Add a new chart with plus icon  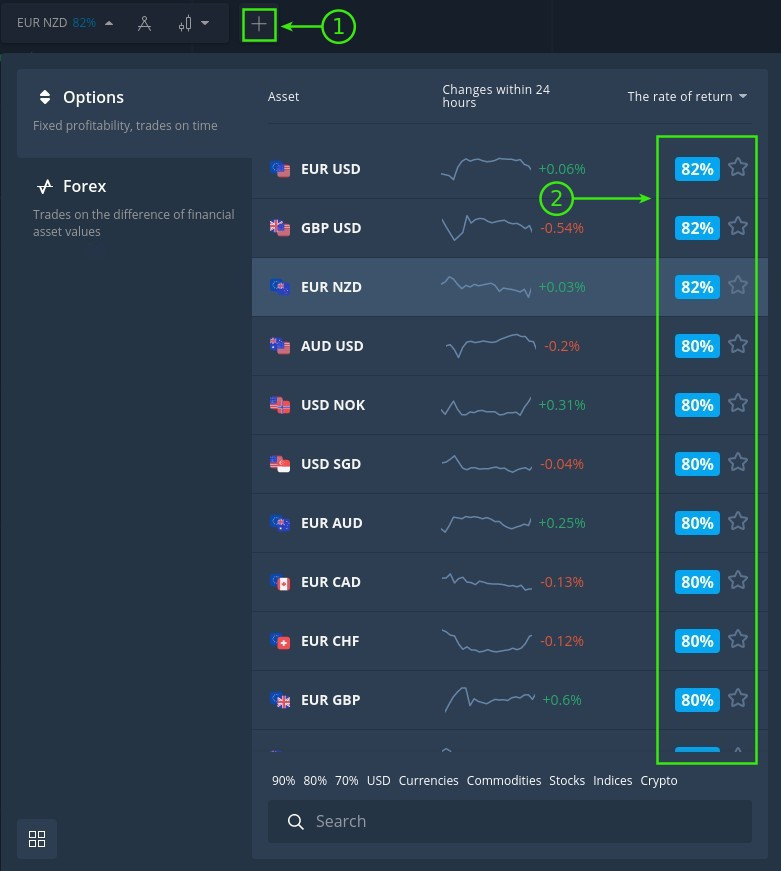[259, 24]
